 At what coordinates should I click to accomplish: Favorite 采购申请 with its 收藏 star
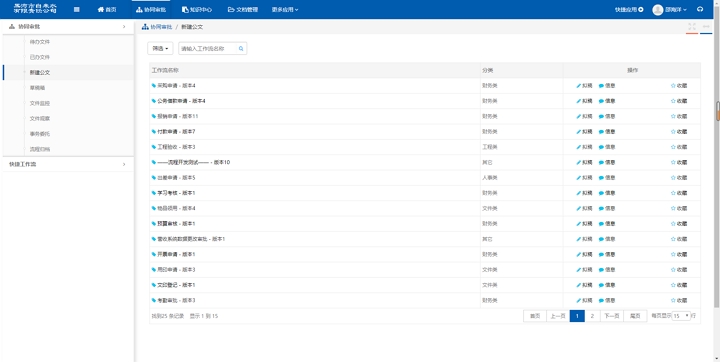(679, 85)
